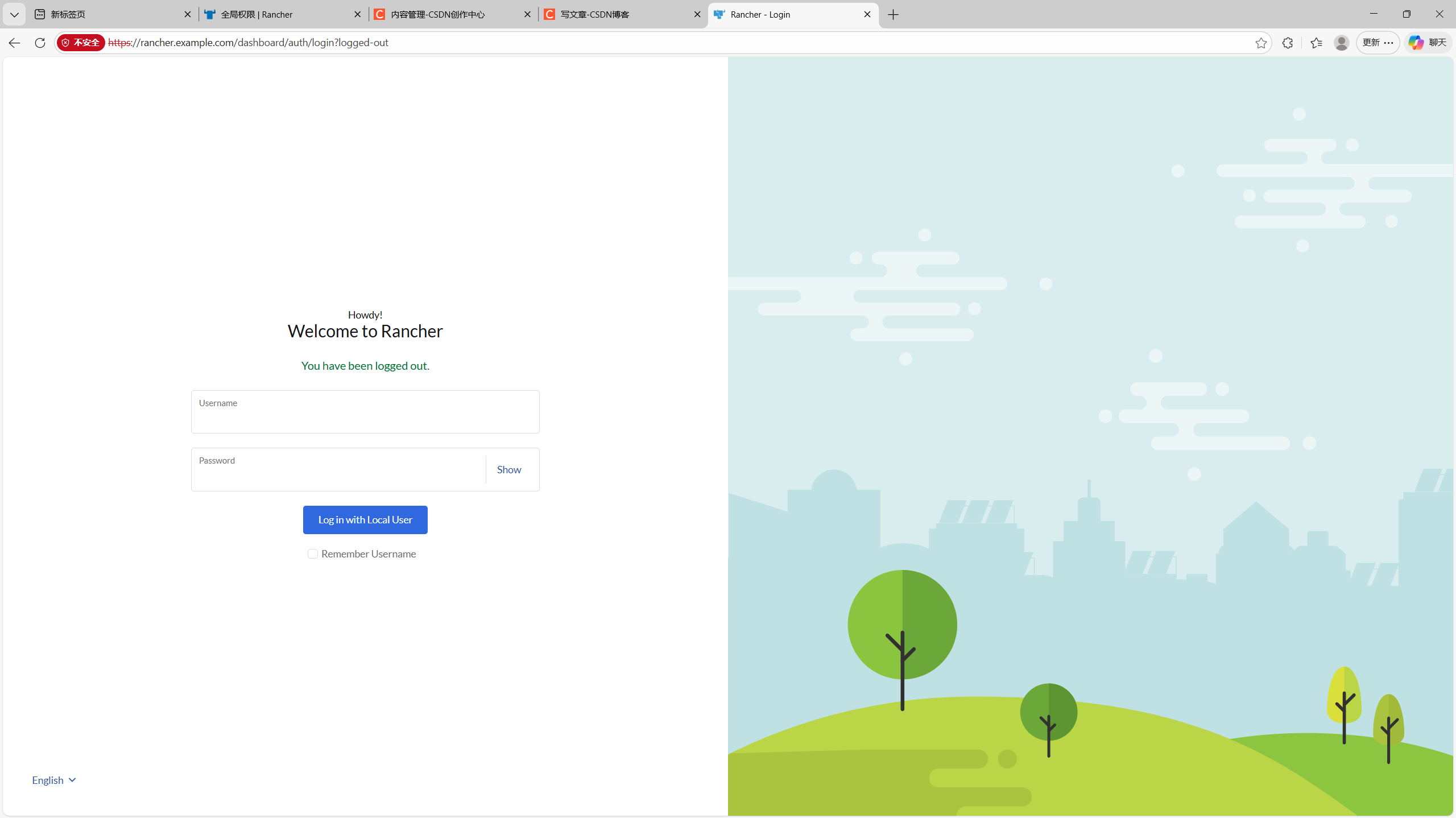The image size is (1456, 818).
Task: Close the Rancher - Login tab
Action: point(867,15)
